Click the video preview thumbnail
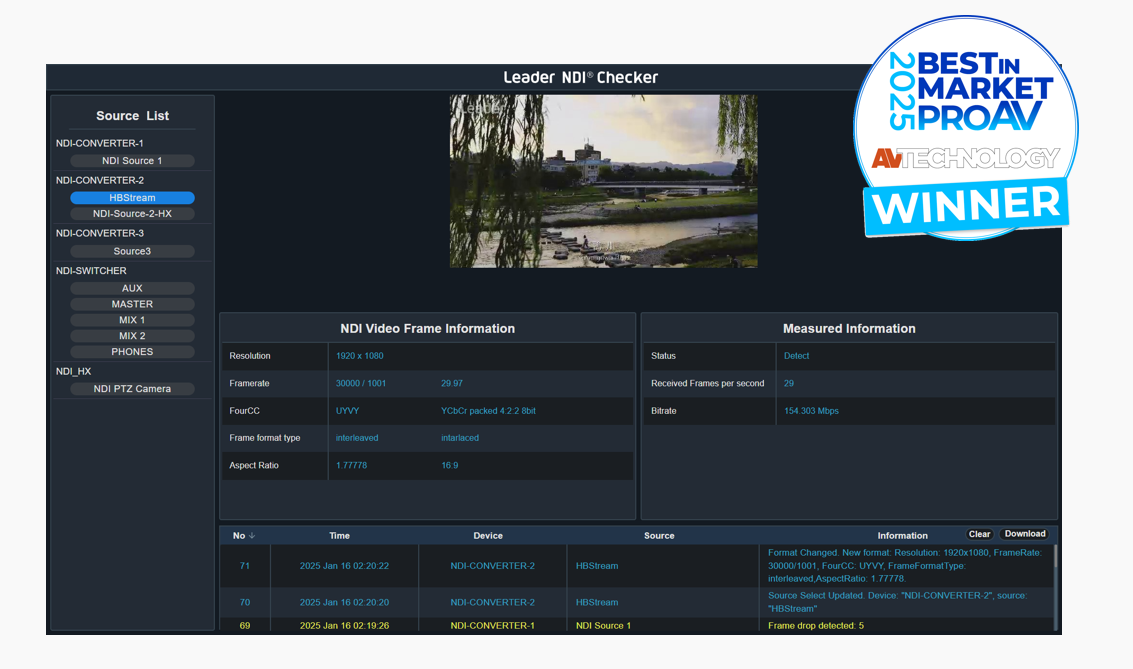The image size is (1133, 669). pyautogui.click(x=603, y=181)
